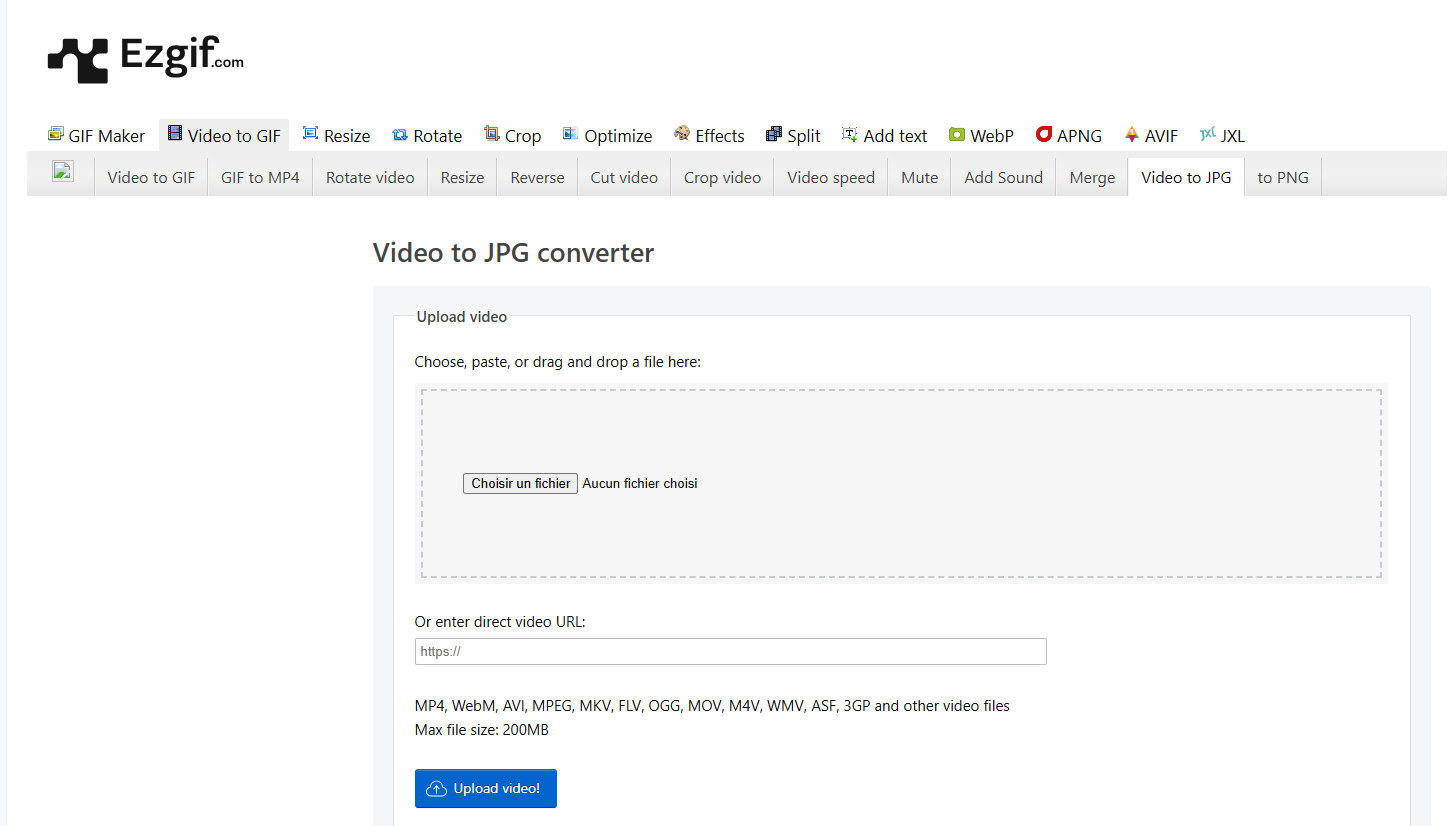Screen dimensions: 1456x826
Task: Open the Effects palette icon
Action: click(682, 134)
